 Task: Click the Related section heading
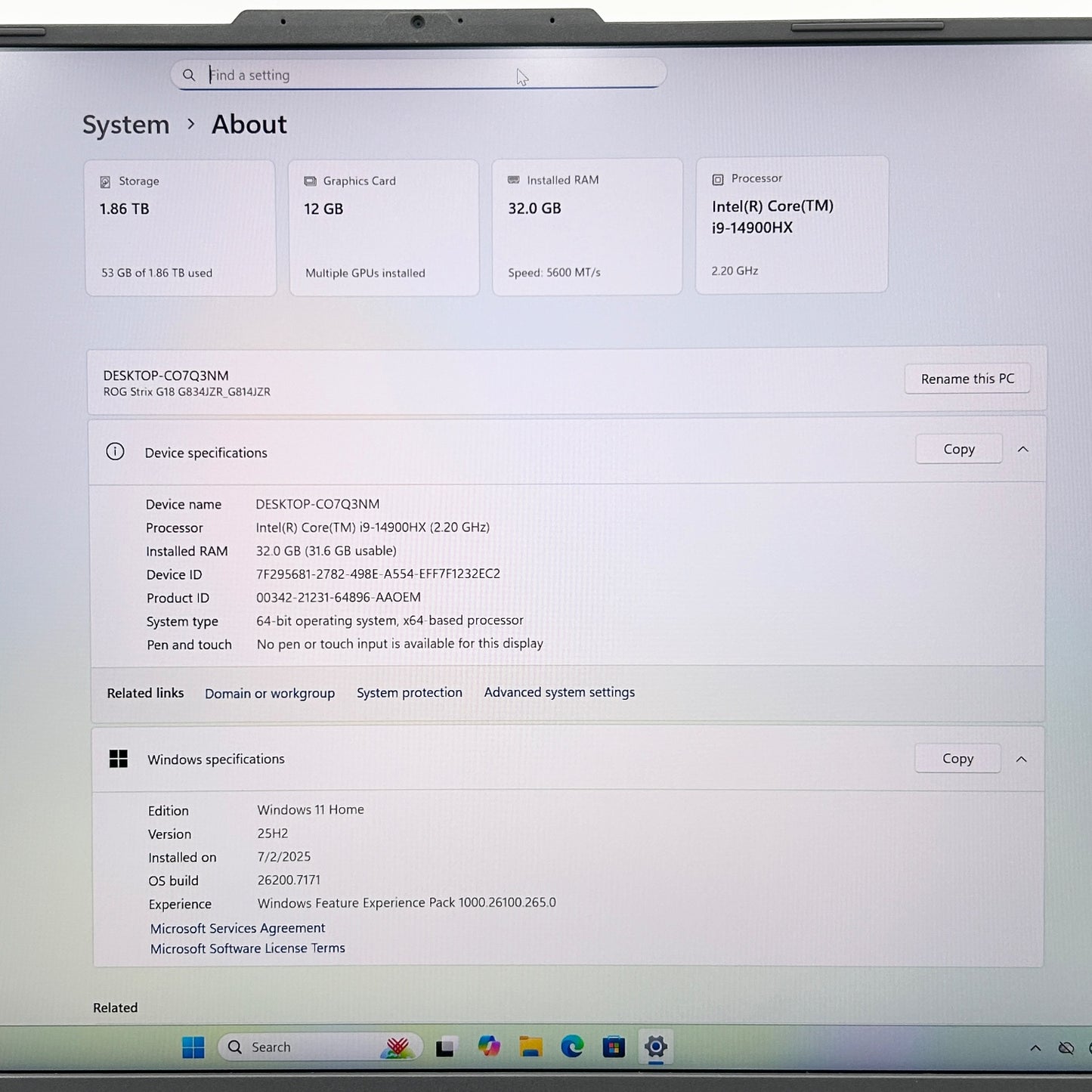[116, 1008]
